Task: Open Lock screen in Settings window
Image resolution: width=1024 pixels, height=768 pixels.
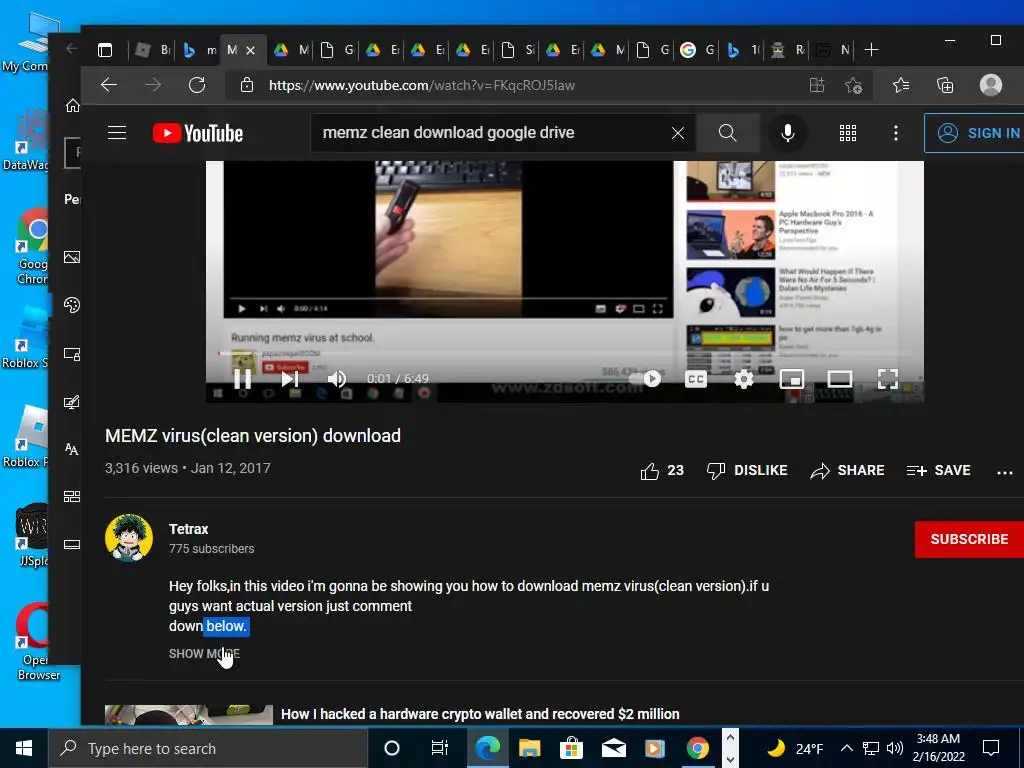Action: pyautogui.click(x=72, y=354)
